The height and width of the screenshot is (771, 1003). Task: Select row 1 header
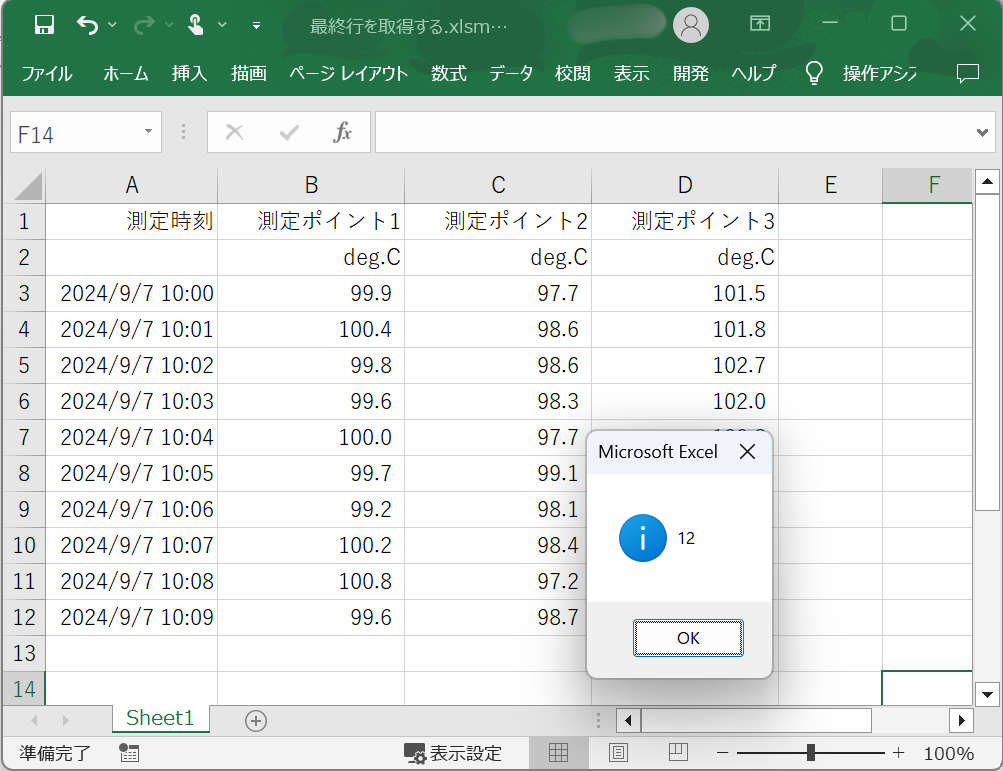click(x=24, y=221)
